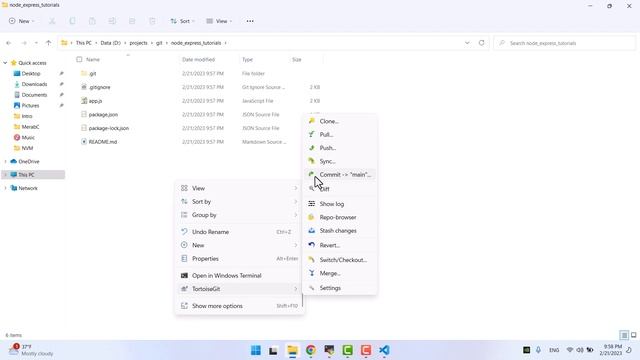
Task: Open recent locations dropdown arrow
Action: pyautogui.click(x=36, y=43)
